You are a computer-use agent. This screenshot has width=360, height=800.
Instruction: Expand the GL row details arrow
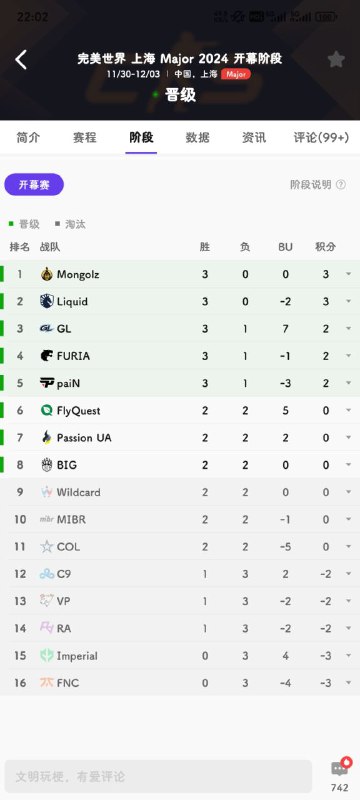click(x=349, y=329)
